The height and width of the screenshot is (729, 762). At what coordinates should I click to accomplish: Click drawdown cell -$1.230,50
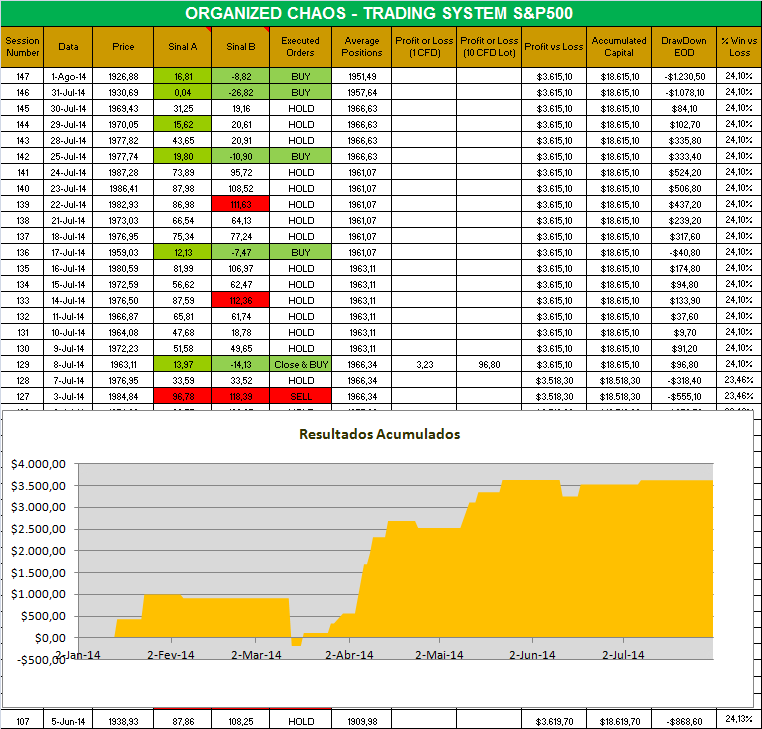684,76
